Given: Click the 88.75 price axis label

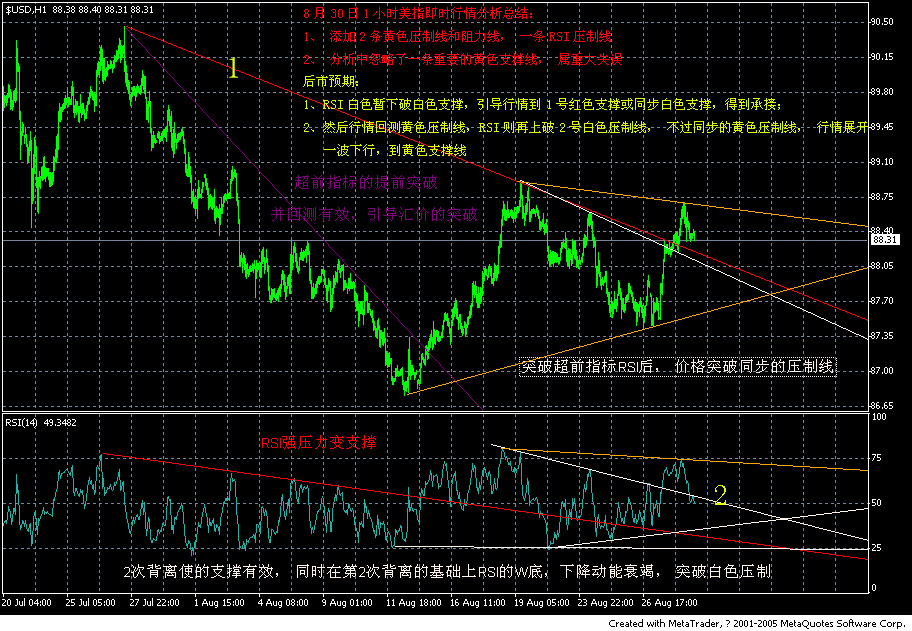Looking at the screenshot, I should tap(881, 196).
